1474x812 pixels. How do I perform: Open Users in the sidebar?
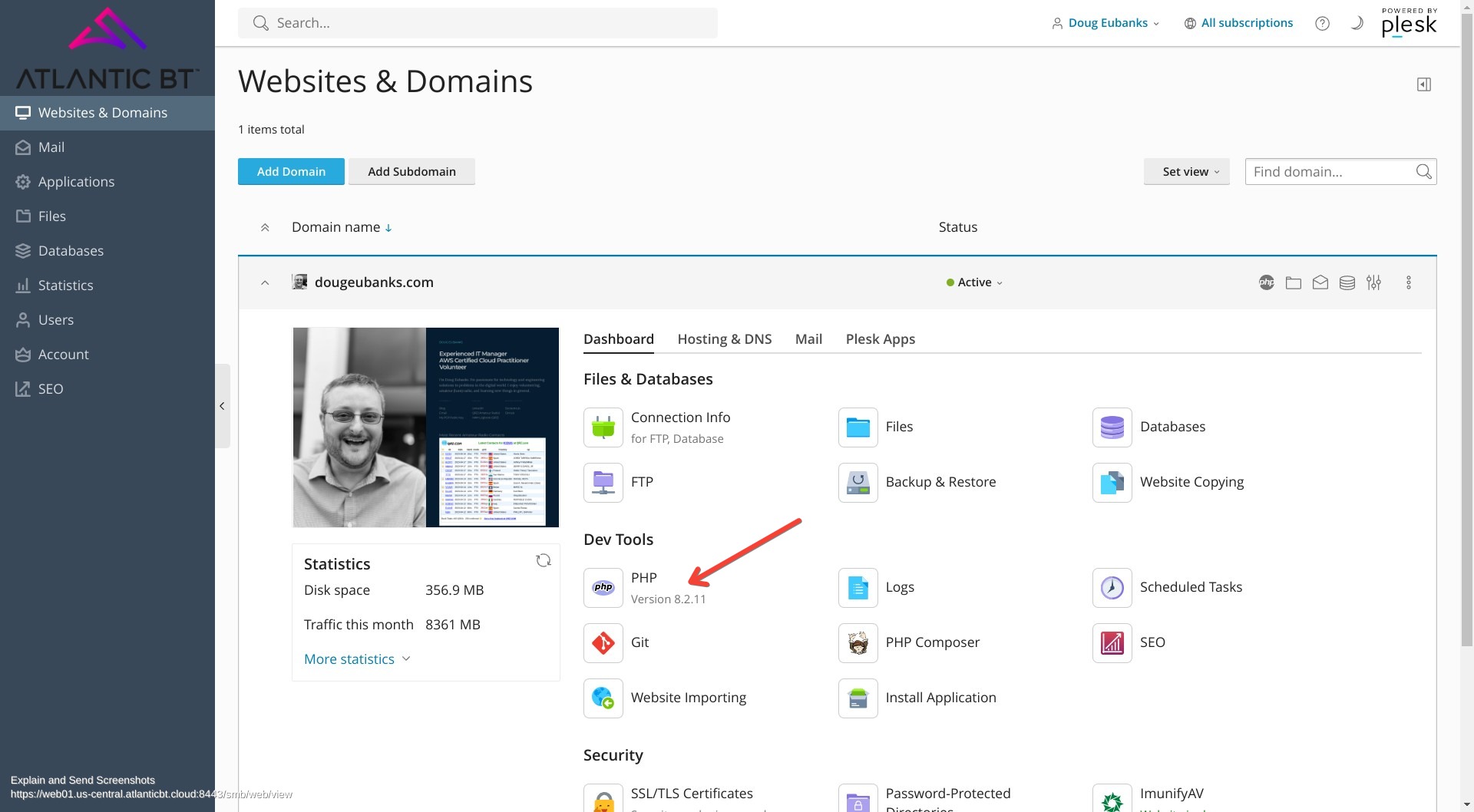(x=107, y=320)
